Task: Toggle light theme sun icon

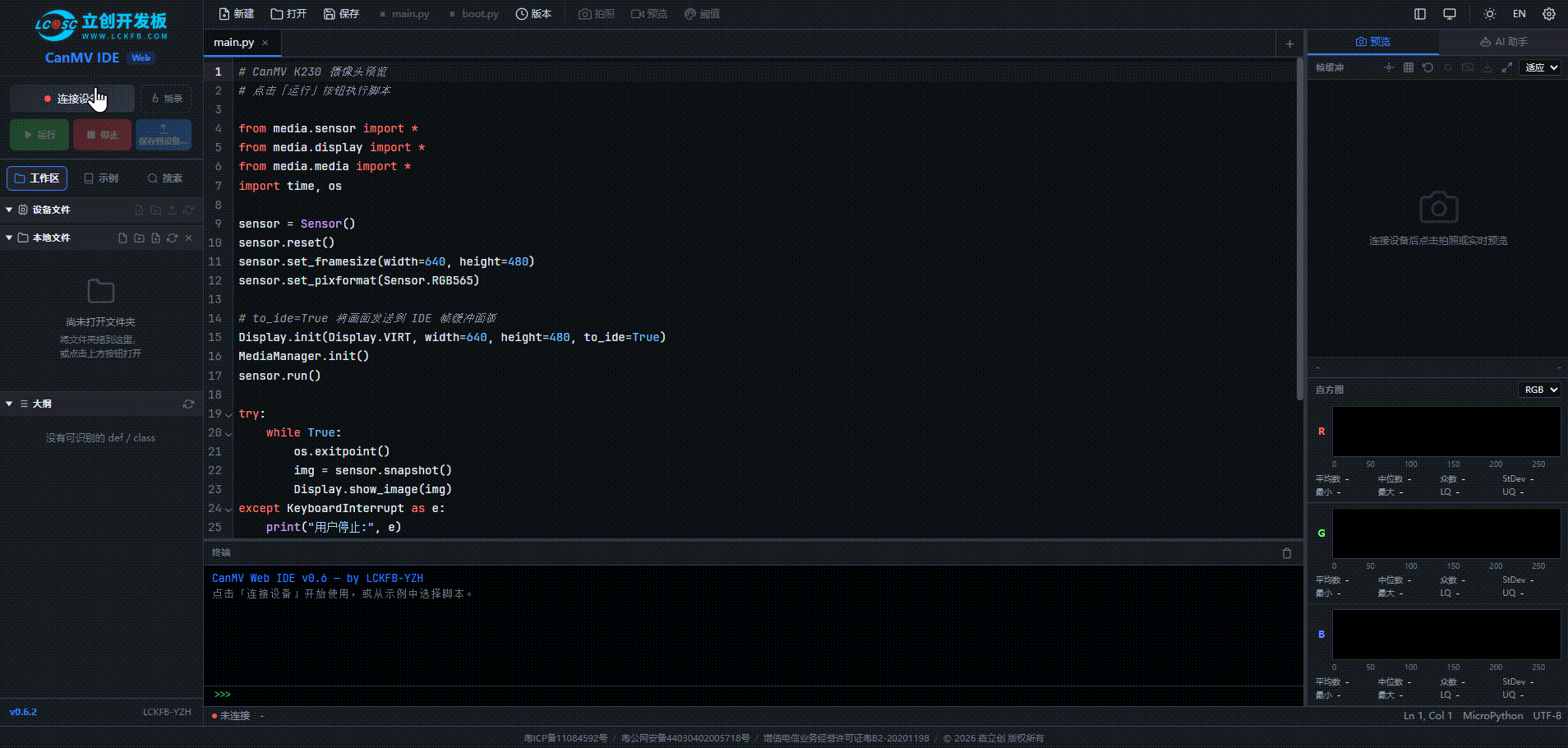Action: [1489, 14]
